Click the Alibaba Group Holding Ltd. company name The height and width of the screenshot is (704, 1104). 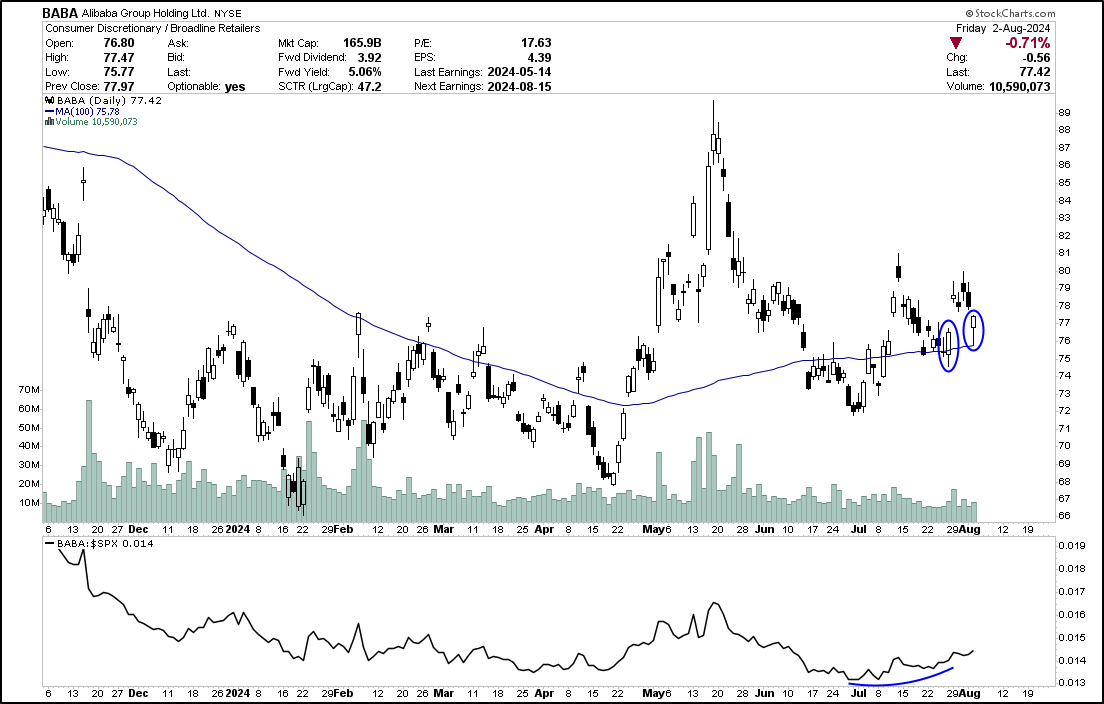145,13
